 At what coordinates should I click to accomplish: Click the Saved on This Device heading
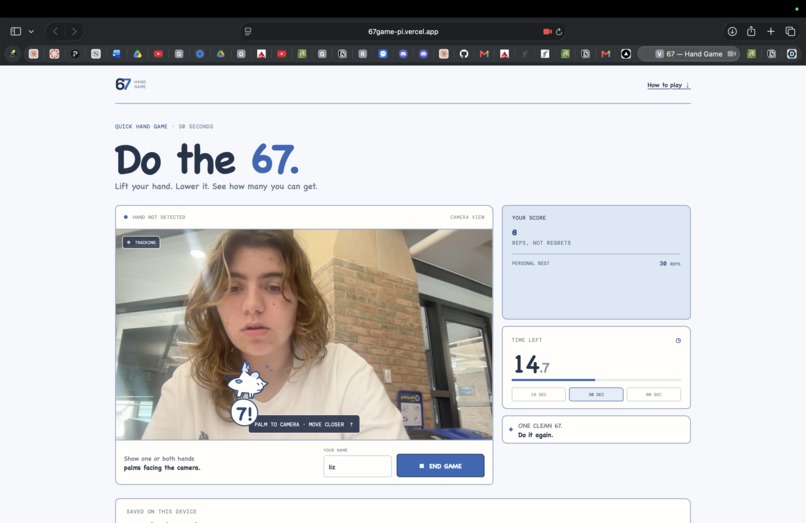[x=161, y=512]
